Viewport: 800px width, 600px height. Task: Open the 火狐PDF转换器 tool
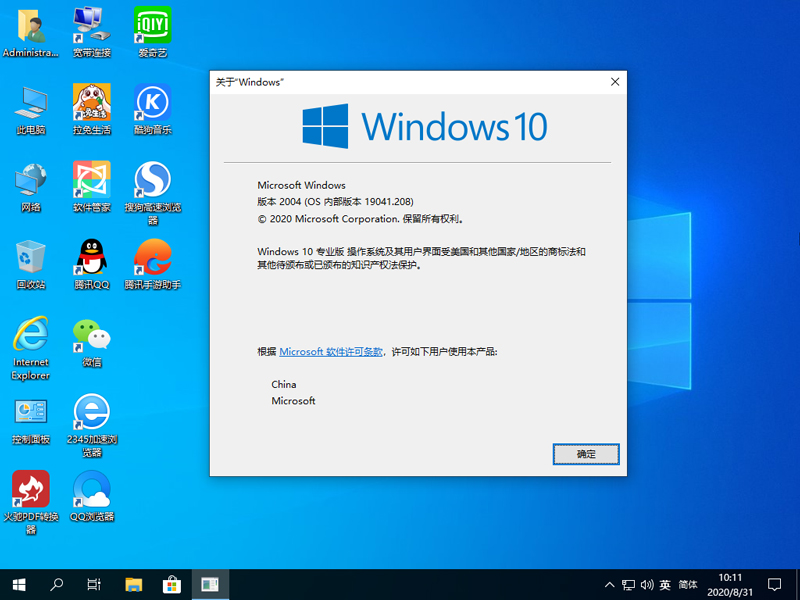[x=30, y=490]
